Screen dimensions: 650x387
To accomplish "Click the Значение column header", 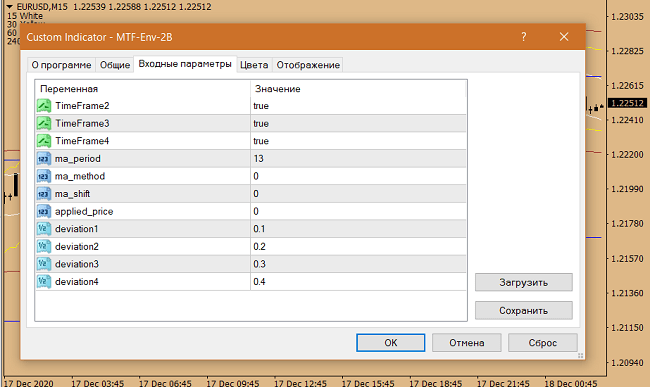I will click(x=358, y=89).
